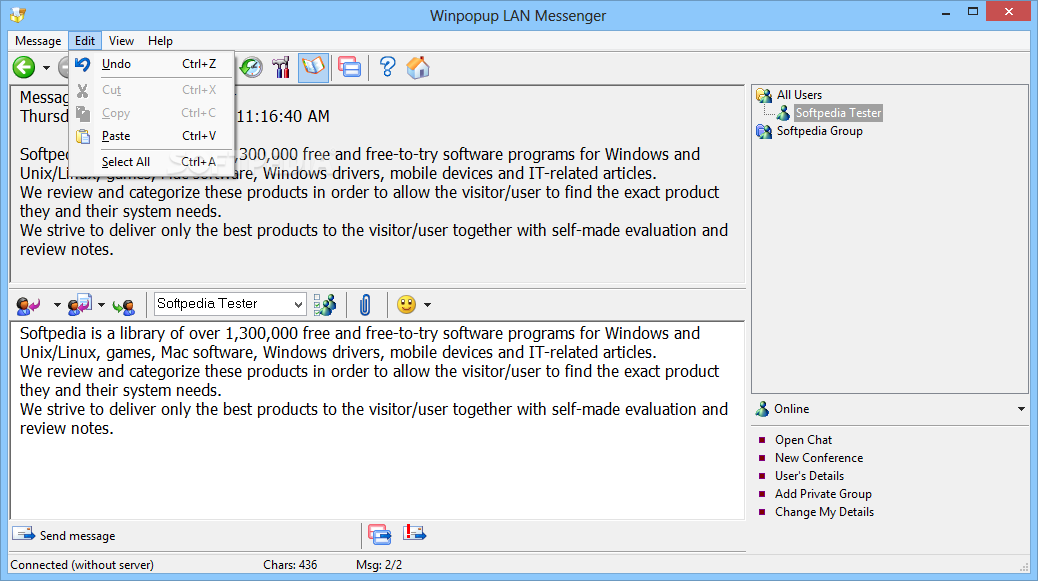Open the View menu
Viewport: 1038px width, 581px height.
(121, 40)
